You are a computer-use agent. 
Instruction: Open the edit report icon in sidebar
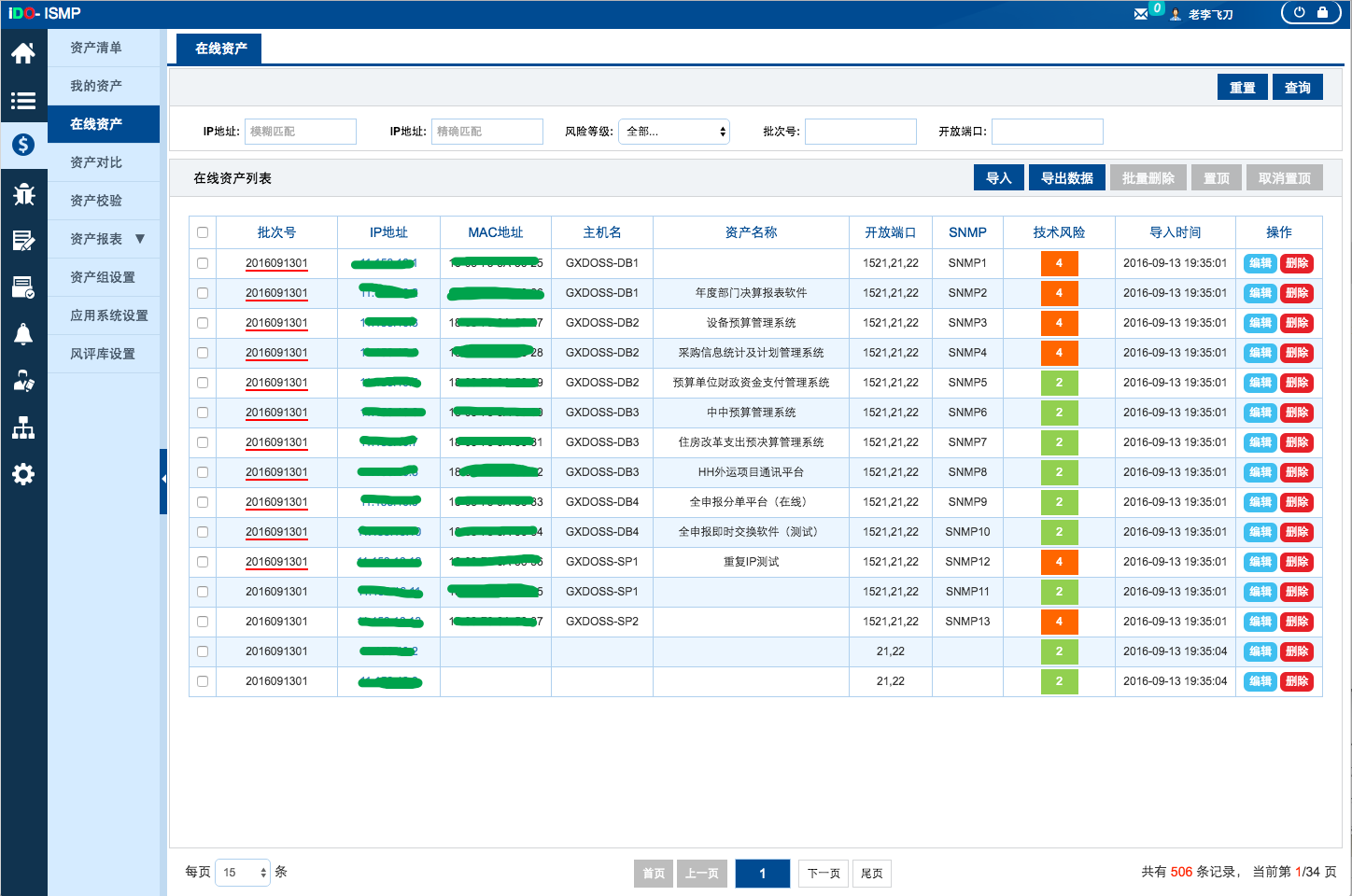(x=23, y=241)
